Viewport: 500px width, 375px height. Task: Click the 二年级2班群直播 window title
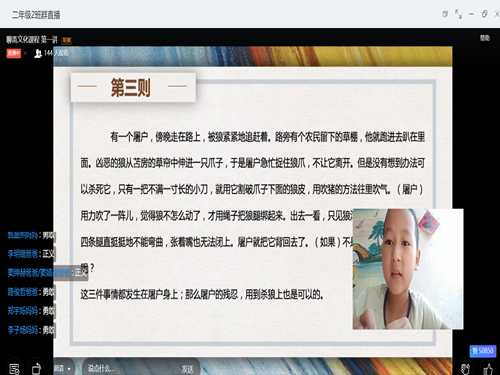[x=36, y=15]
